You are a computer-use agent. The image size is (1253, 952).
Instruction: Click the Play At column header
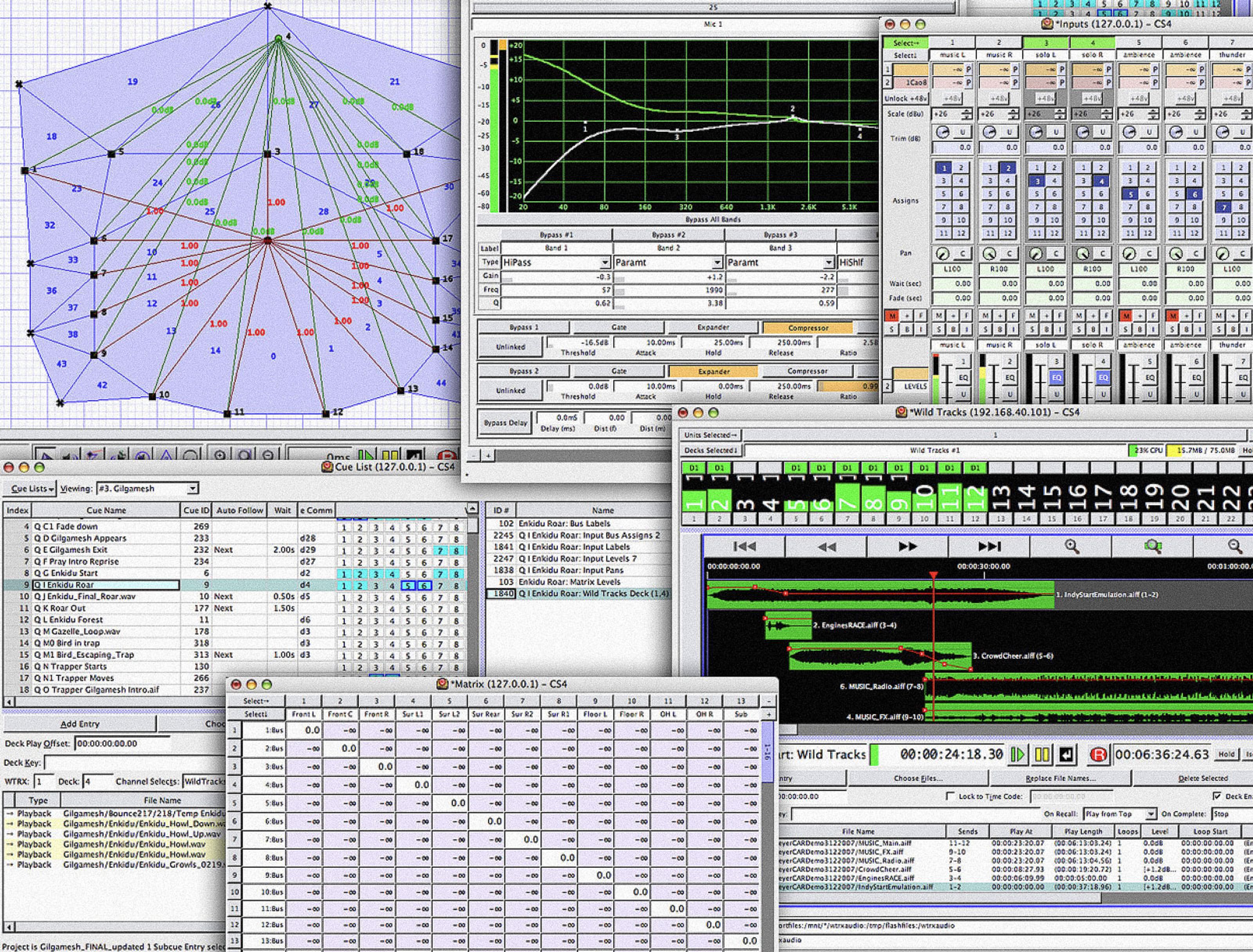1021,831
